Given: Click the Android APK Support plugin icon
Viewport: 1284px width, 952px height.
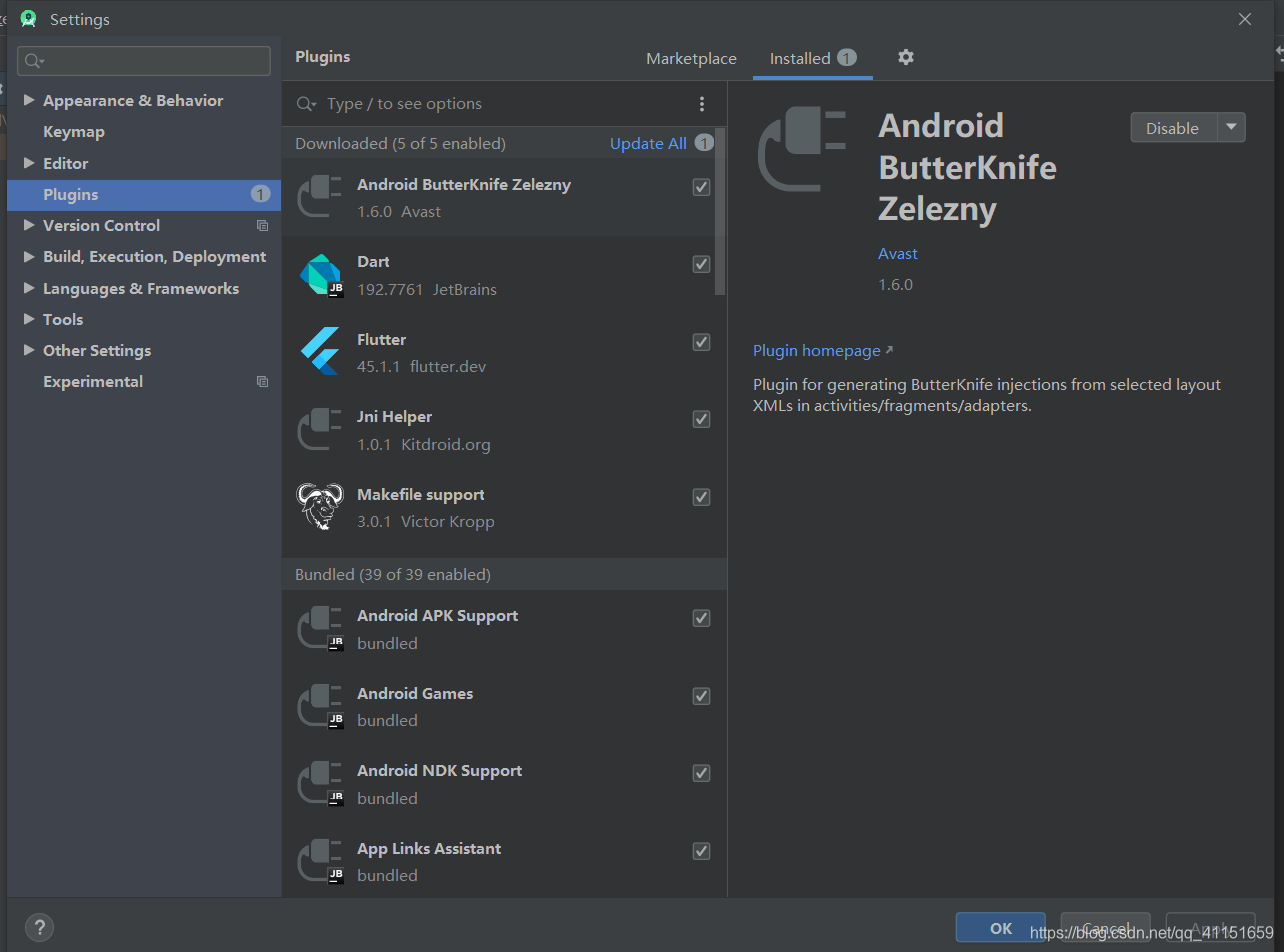Looking at the screenshot, I should (321, 629).
